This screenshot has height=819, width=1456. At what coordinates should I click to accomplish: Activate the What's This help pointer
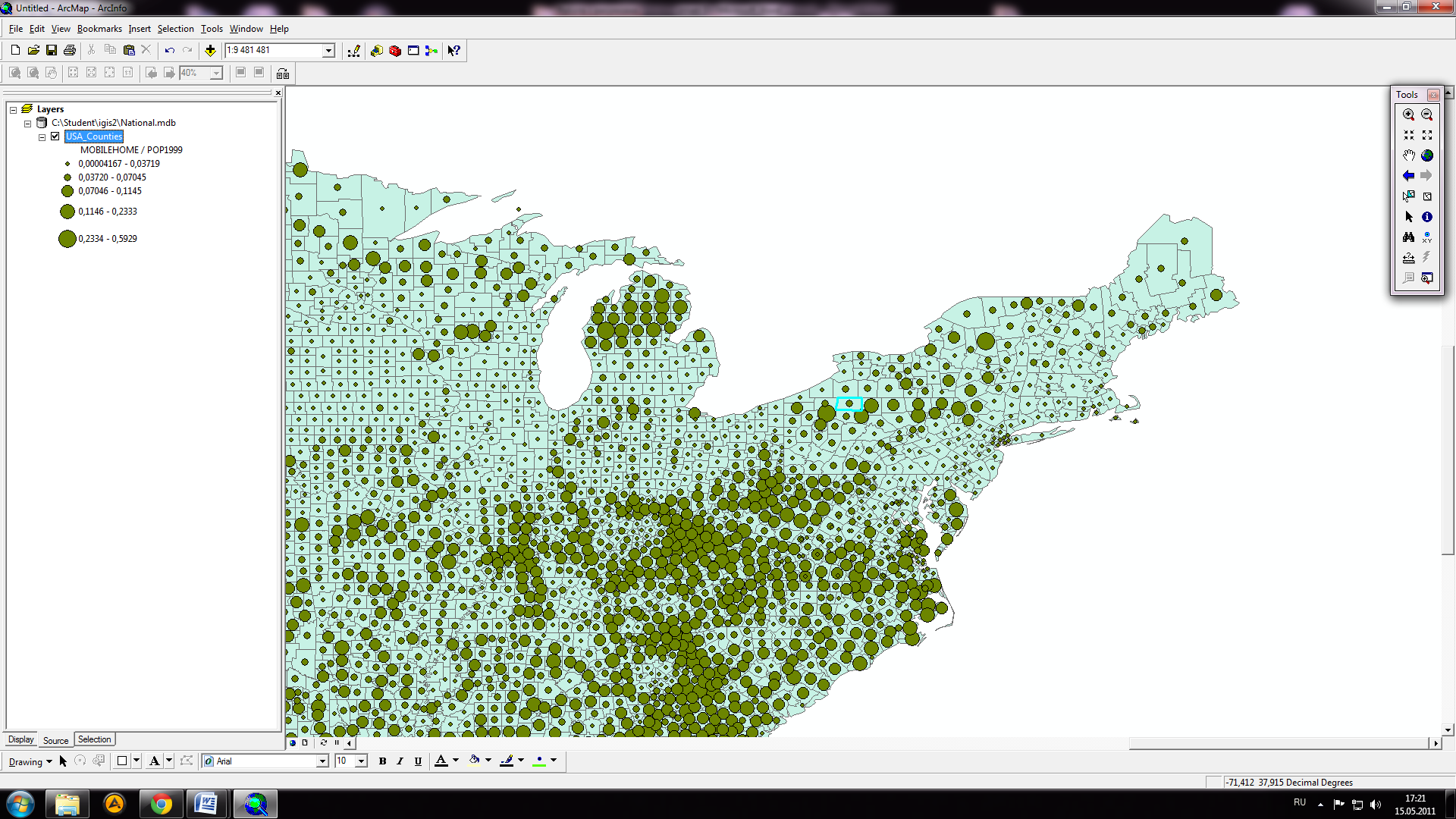453,51
